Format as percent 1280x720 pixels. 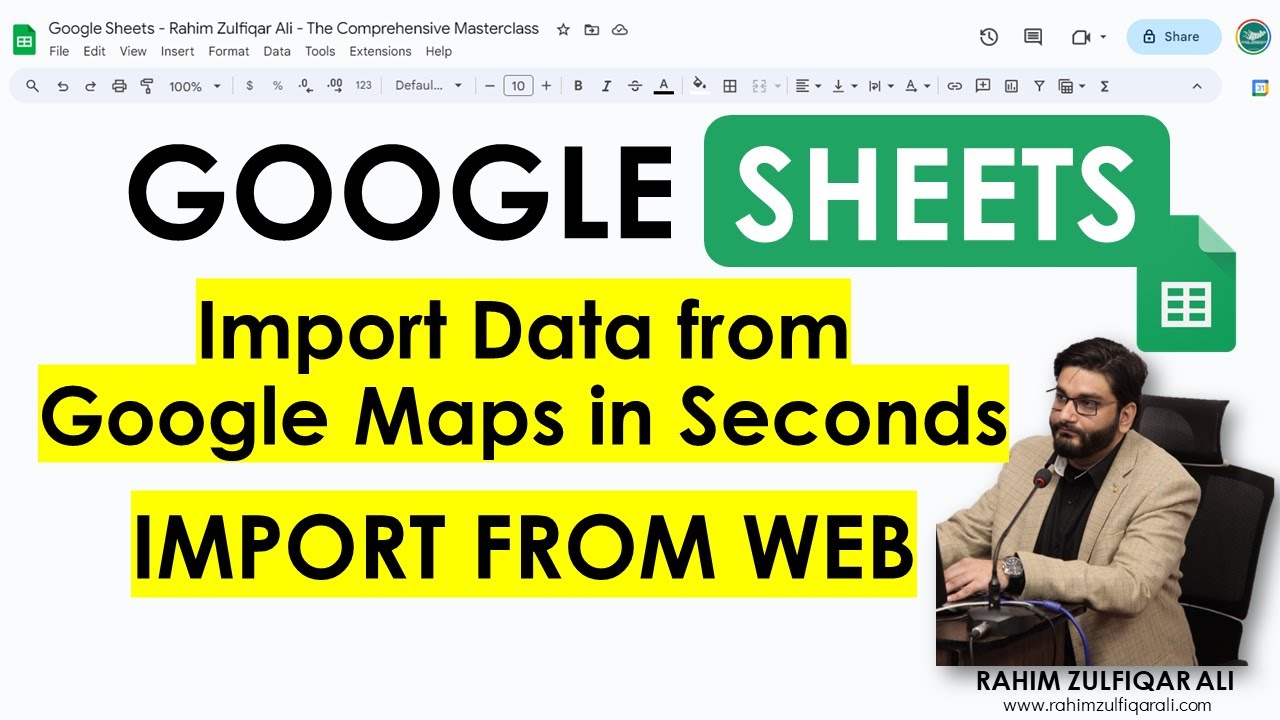point(277,86)
